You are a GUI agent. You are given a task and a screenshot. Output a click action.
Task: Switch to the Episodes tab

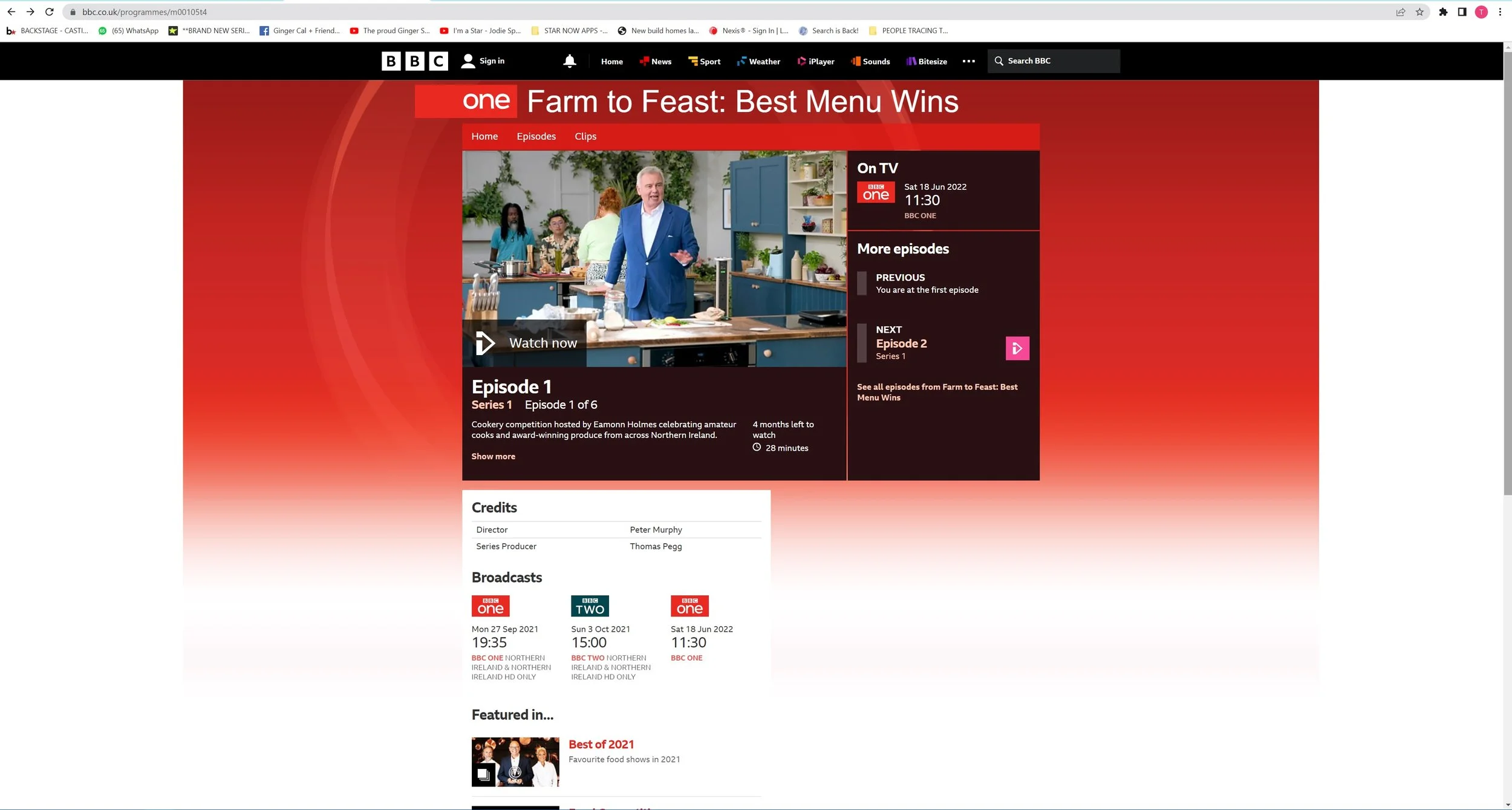pyautogui.click(x=536, y=136)
